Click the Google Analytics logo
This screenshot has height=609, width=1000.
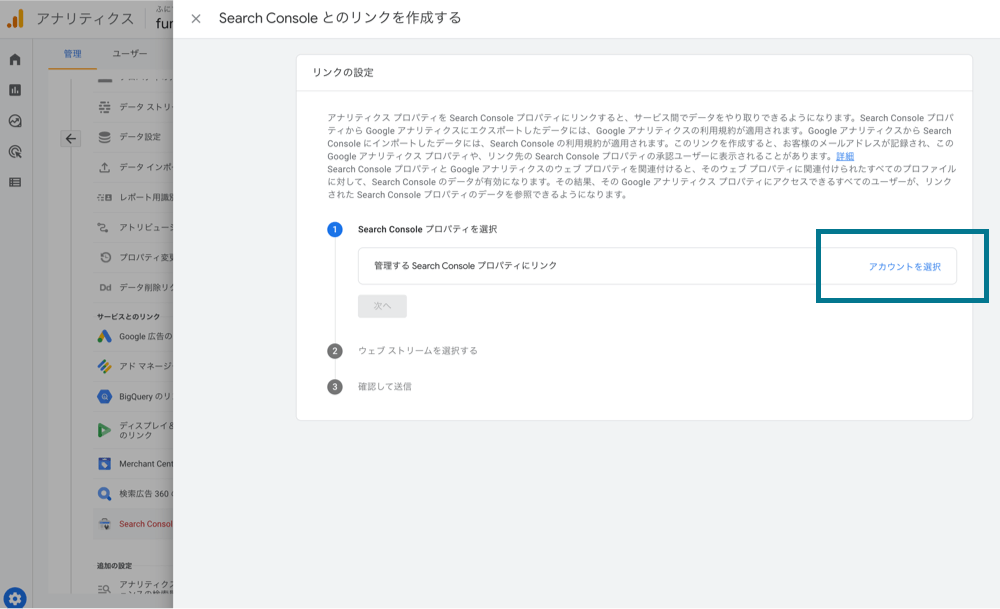pos(15,18)
